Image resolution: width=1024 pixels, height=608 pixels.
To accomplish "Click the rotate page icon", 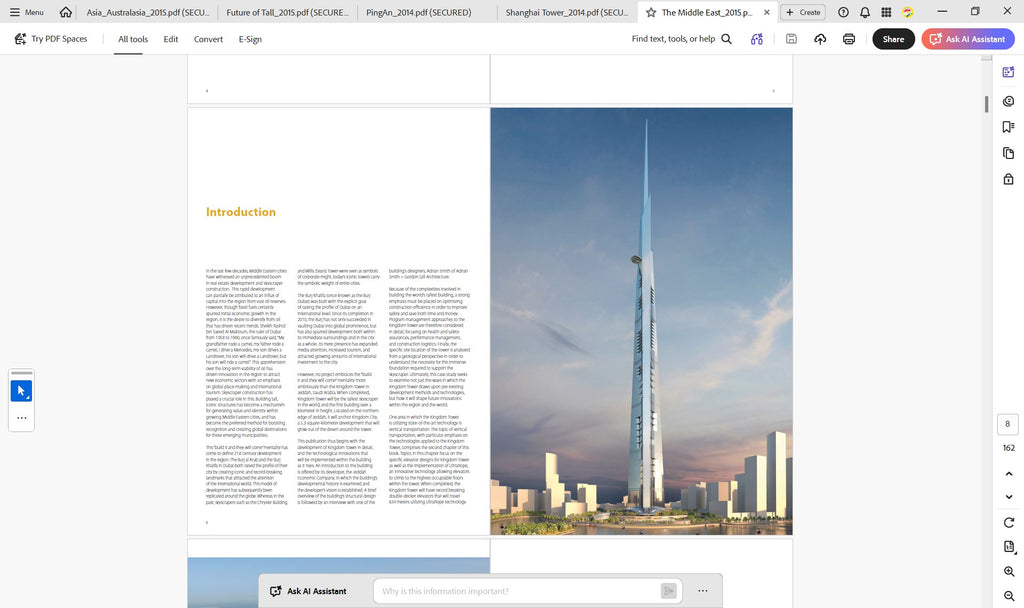I will coord(1008,522).
